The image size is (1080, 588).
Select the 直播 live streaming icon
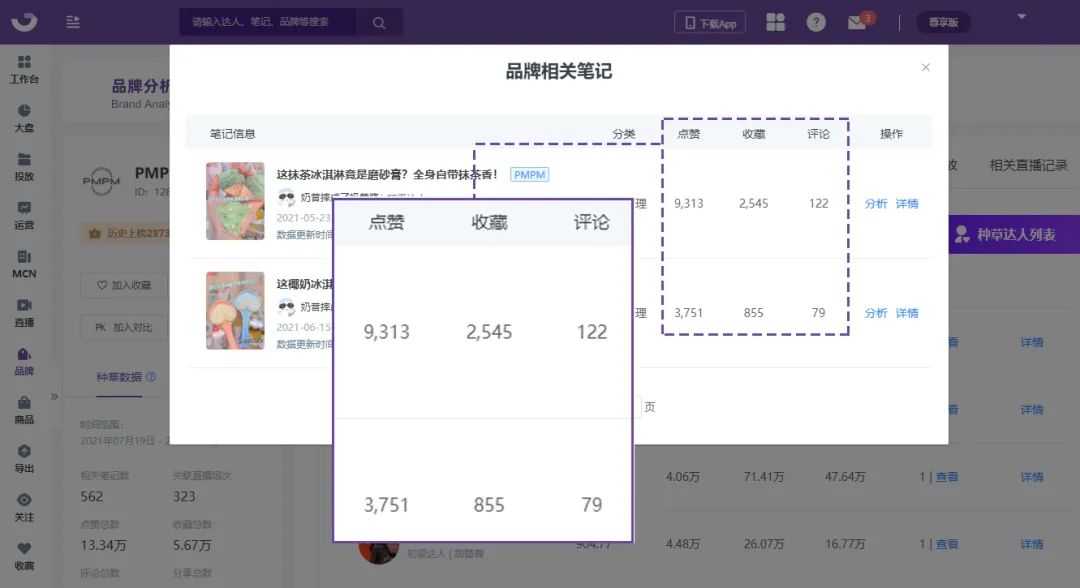[x=24, y=312]
